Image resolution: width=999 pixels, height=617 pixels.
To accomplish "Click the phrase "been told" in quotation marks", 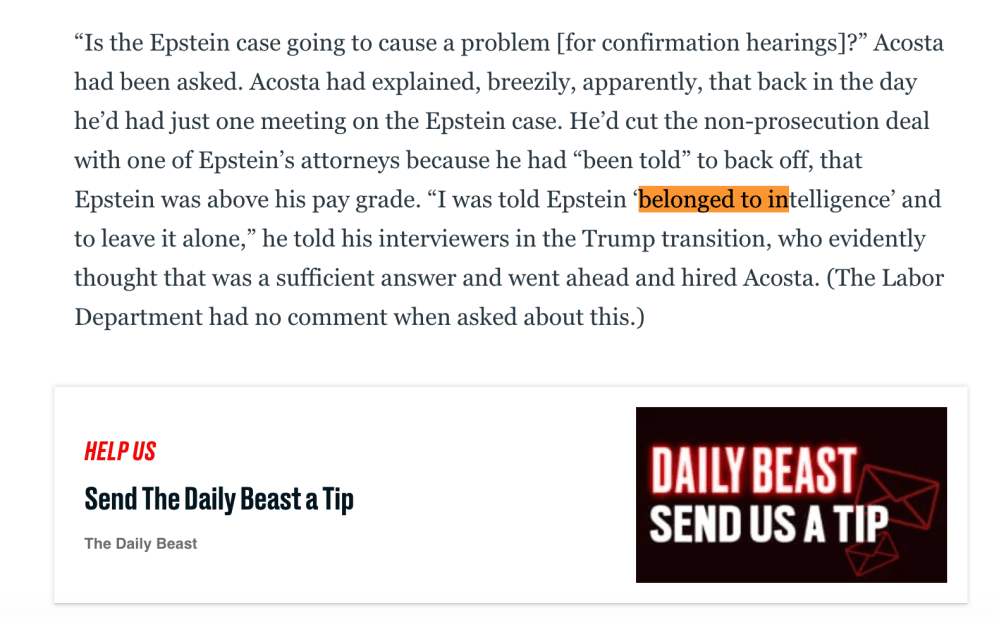I will pyautogui.click(x=620, y=160).
